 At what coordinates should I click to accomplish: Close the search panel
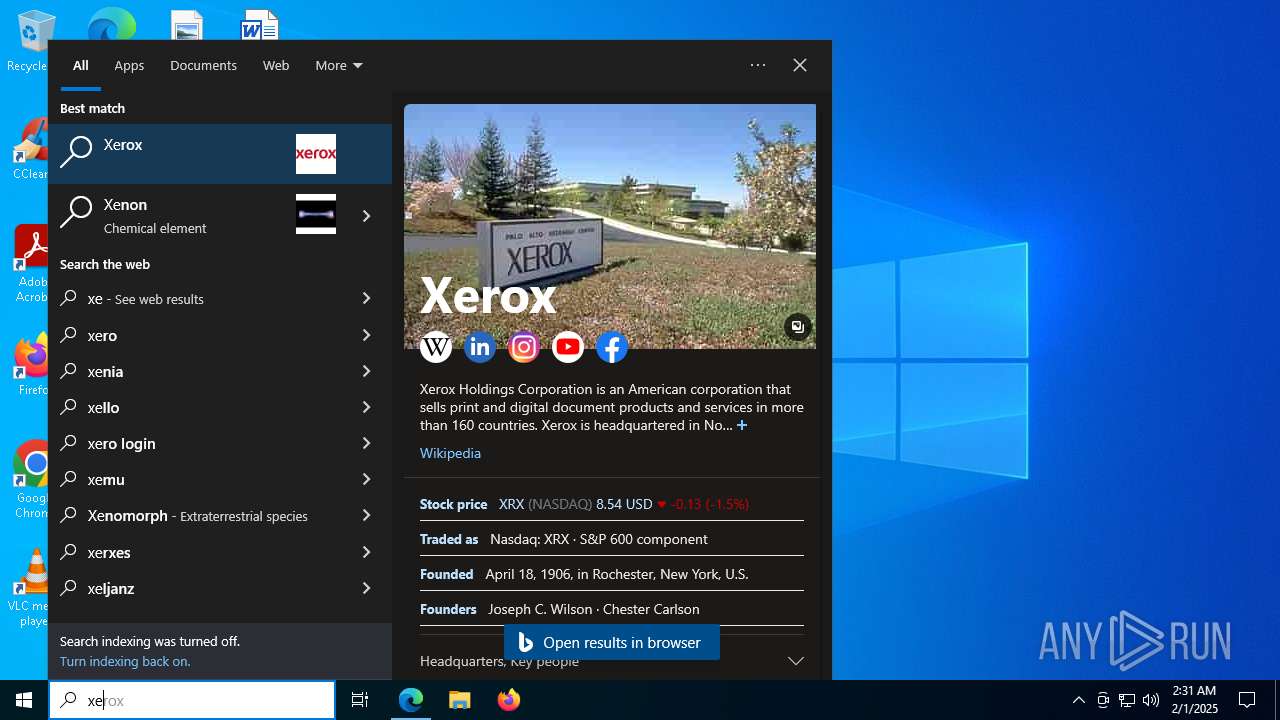pyautogui.click(x=800, y=65)
